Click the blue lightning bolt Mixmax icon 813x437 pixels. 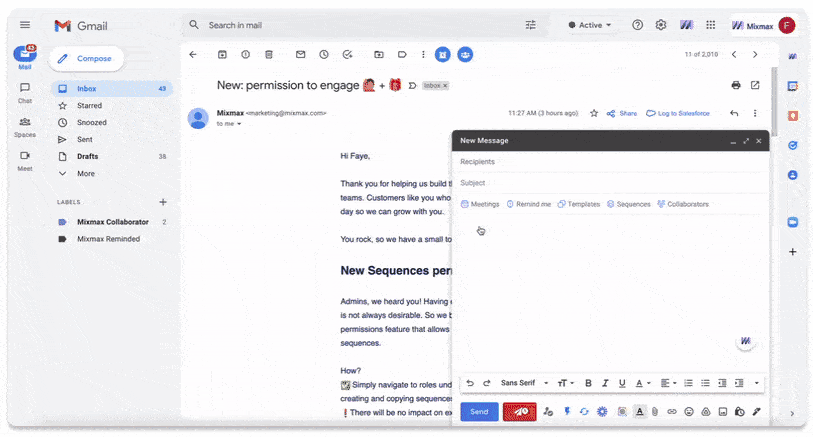(x=567, y=412)
